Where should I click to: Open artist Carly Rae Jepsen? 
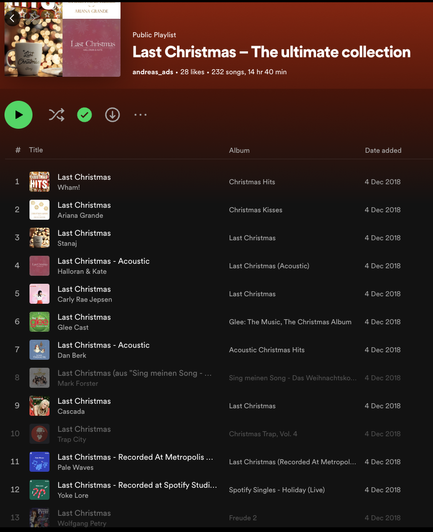[85, 299]
